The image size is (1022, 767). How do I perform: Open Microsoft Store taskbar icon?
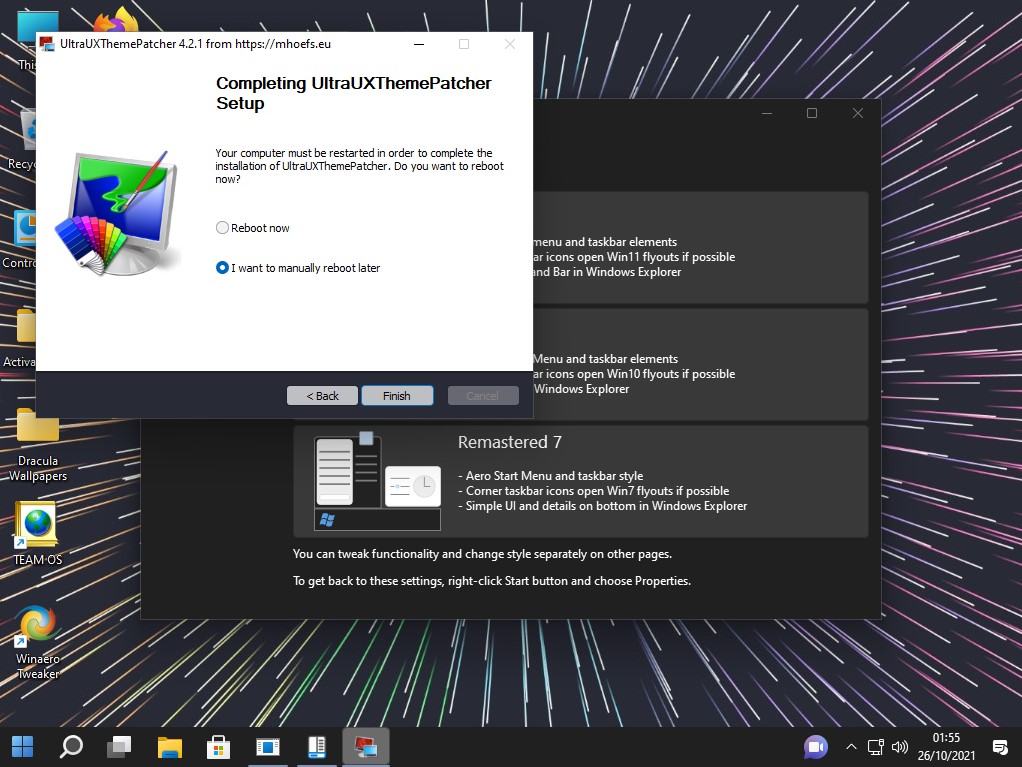click(x=218, y=747)
